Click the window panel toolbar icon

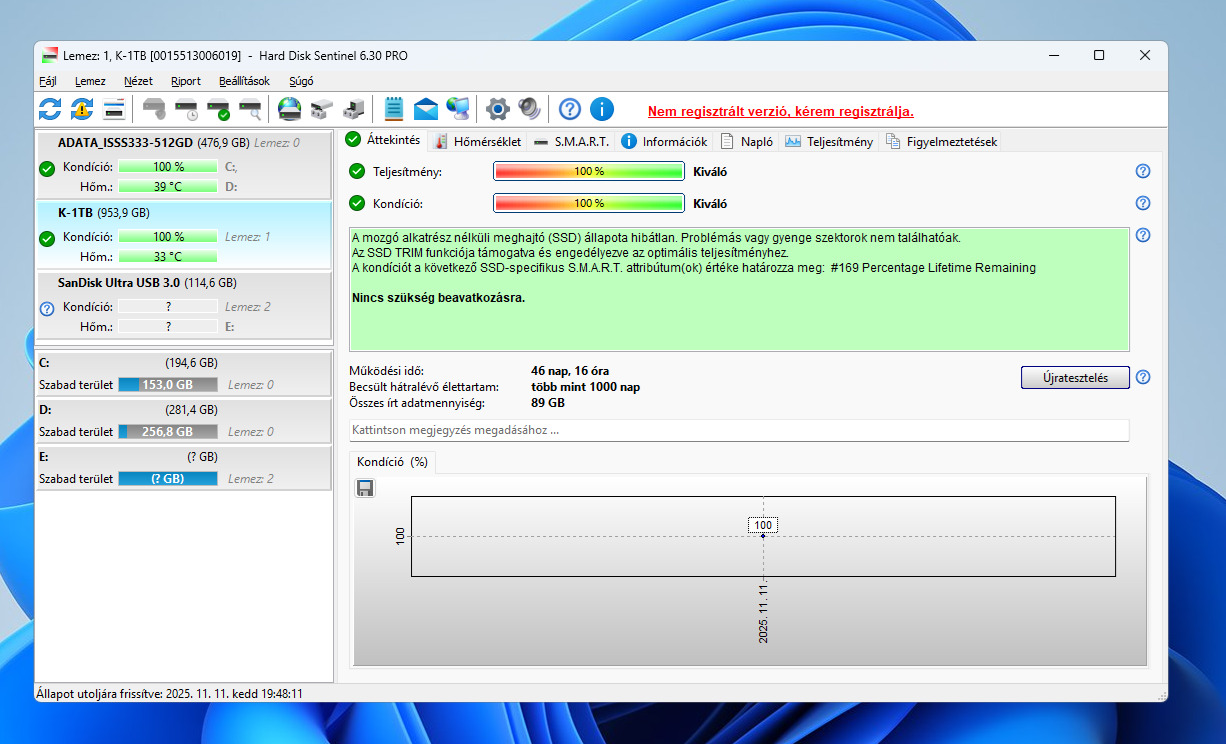[114, 109]
